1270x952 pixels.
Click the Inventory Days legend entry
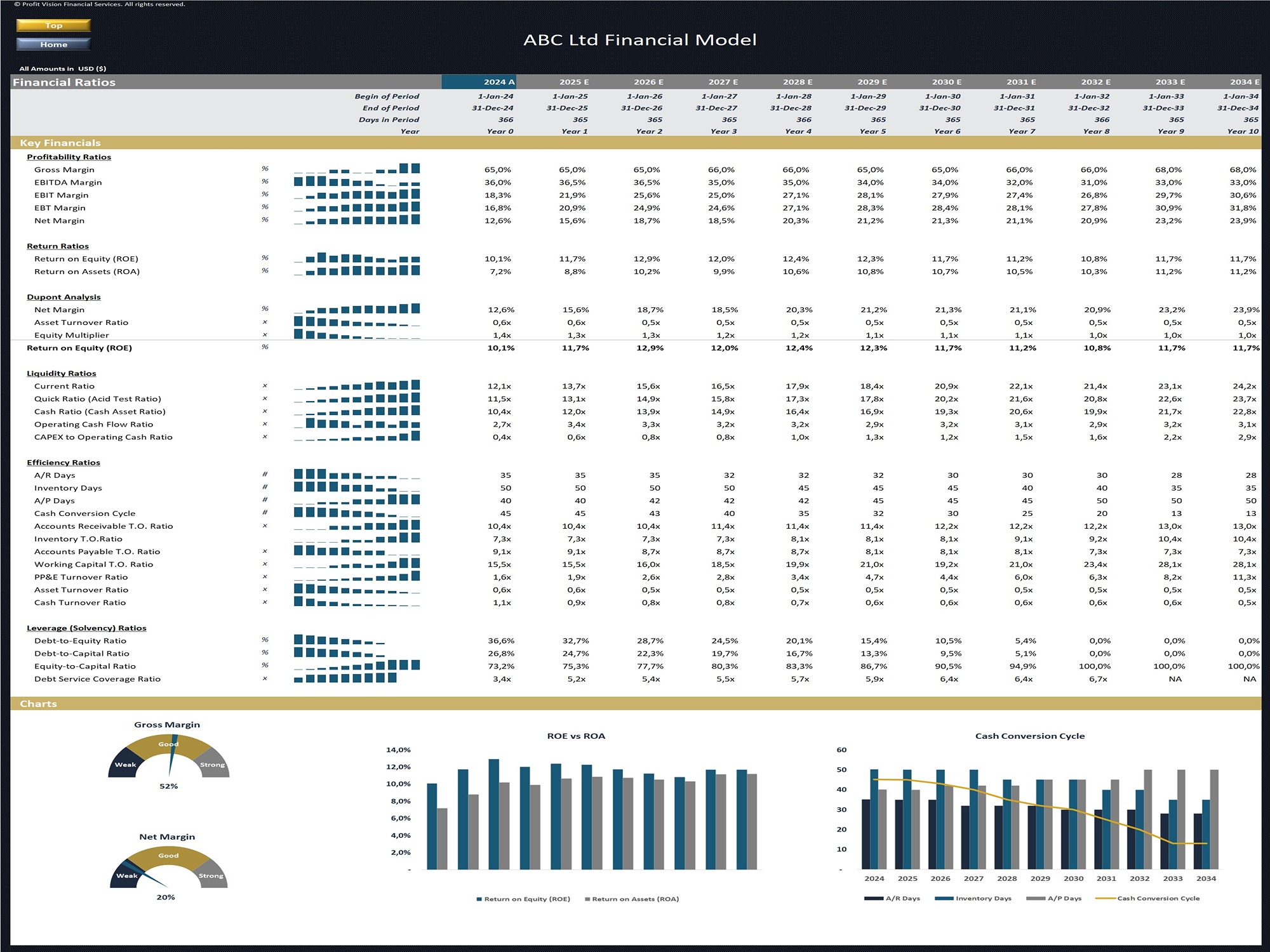click(x=973, y=898)
